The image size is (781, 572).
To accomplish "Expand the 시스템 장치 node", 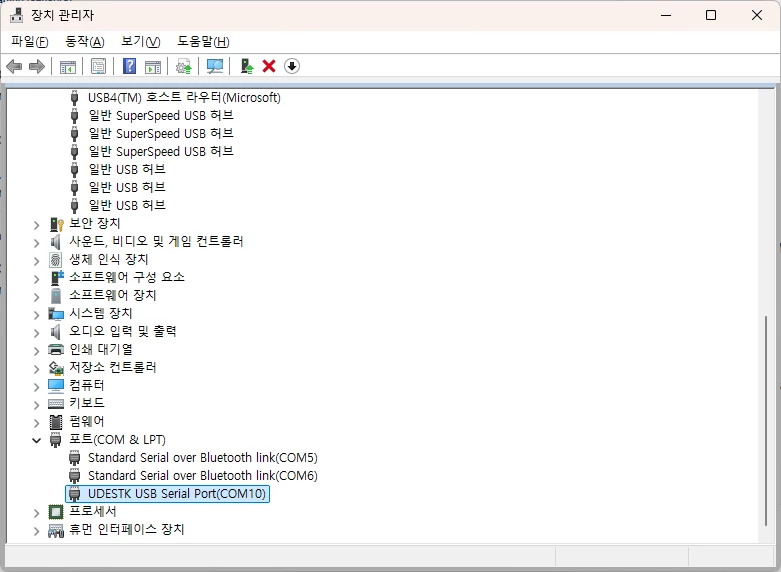I will tap(36, 315).
